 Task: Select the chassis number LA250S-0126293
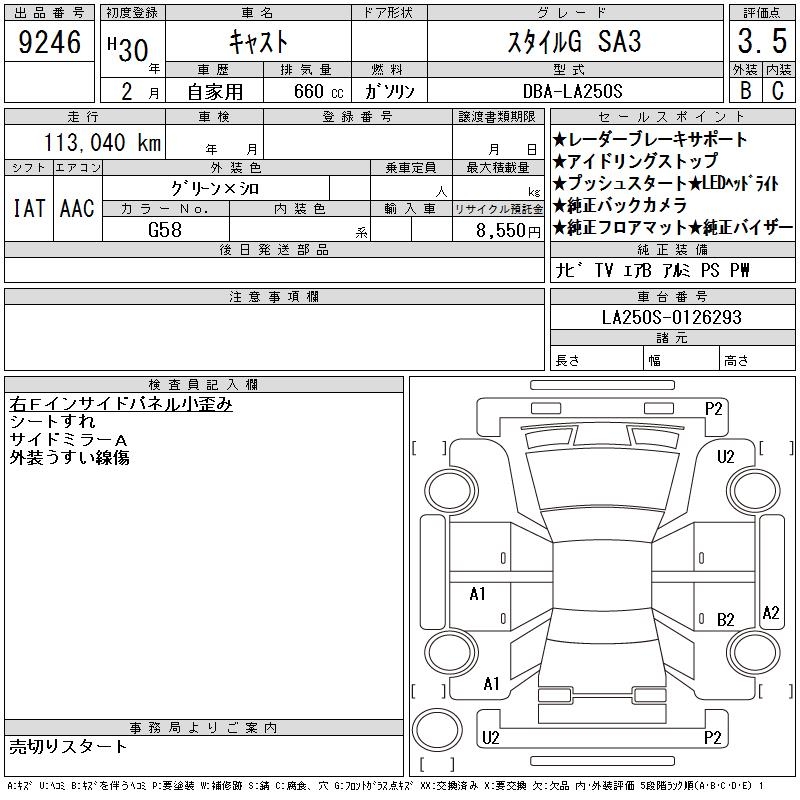671,317
